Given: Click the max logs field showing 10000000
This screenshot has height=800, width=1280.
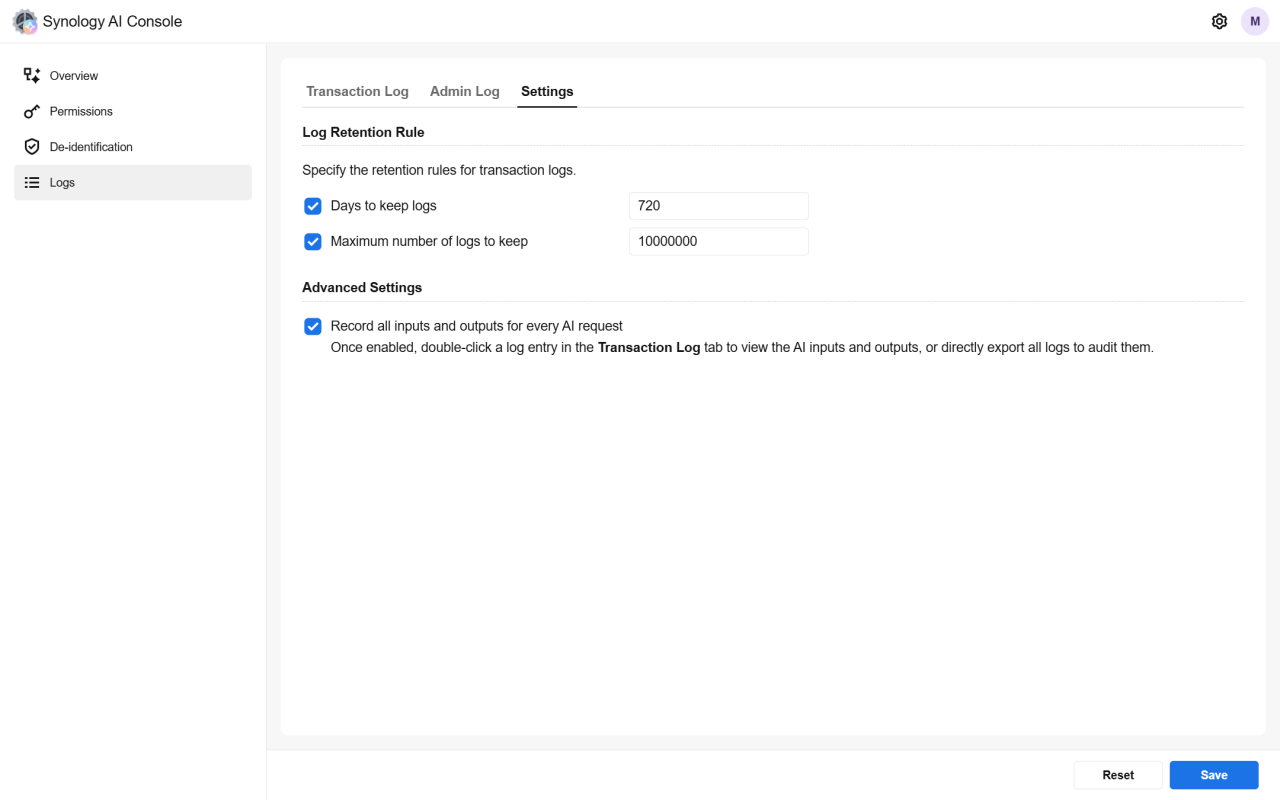Looking at the screenshot, I should point(718,241).
